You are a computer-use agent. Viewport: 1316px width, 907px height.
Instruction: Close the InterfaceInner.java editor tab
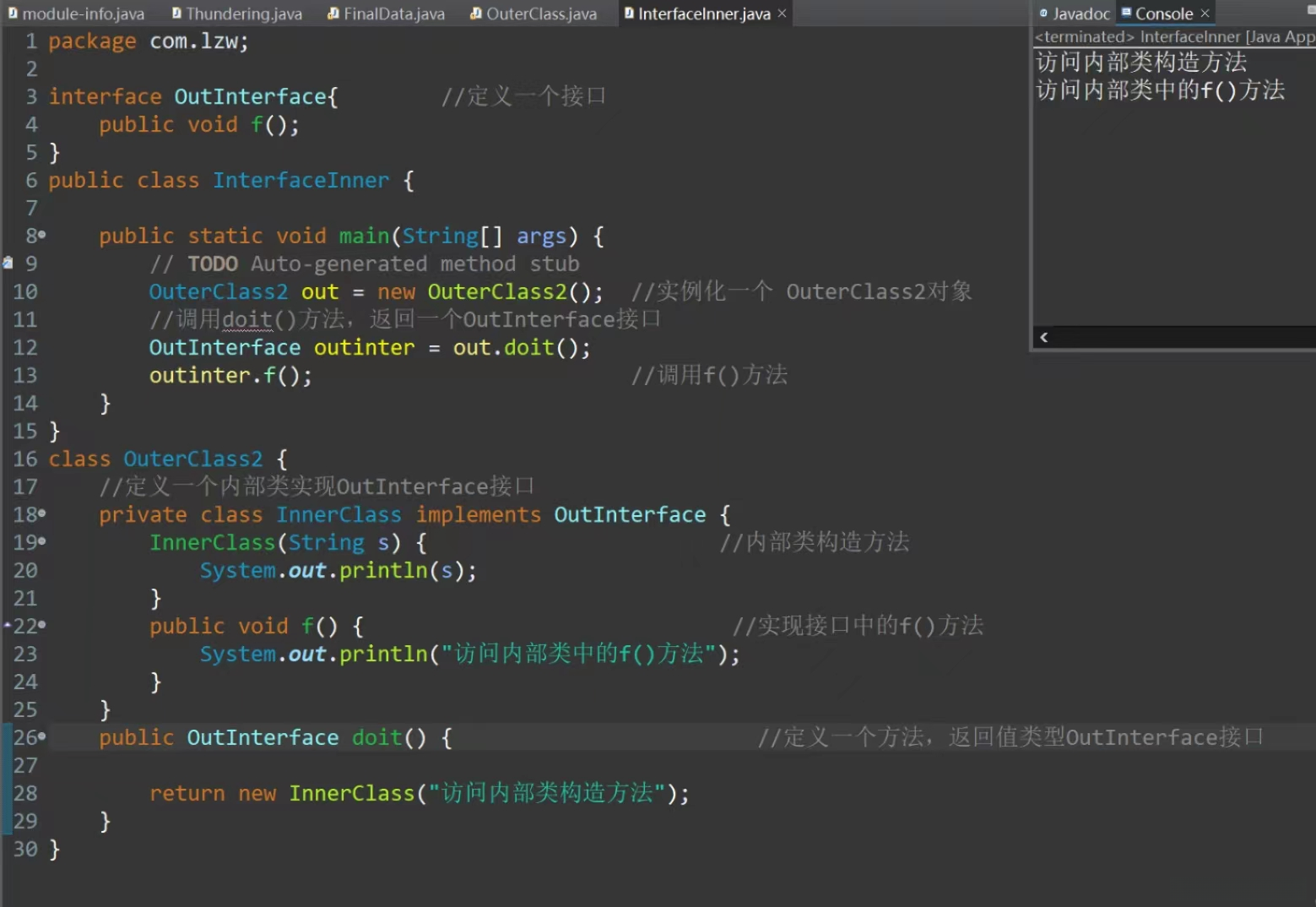[x=782, y=14]
